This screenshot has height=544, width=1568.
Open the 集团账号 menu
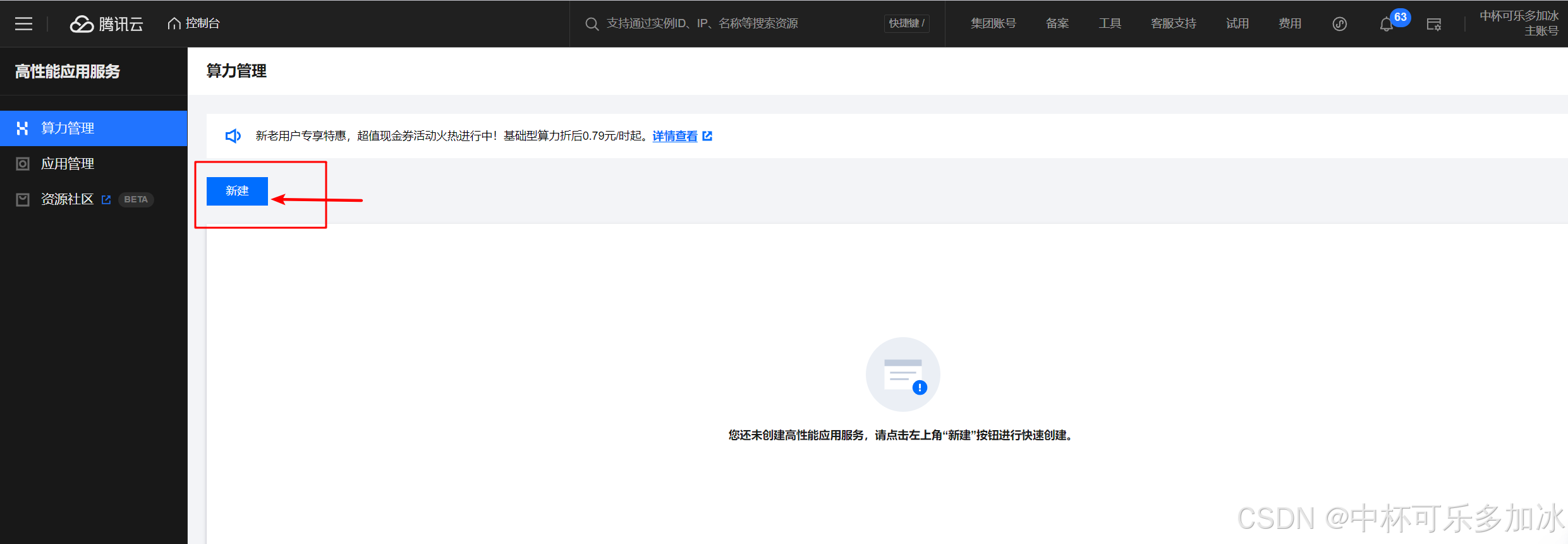(993, 23)
